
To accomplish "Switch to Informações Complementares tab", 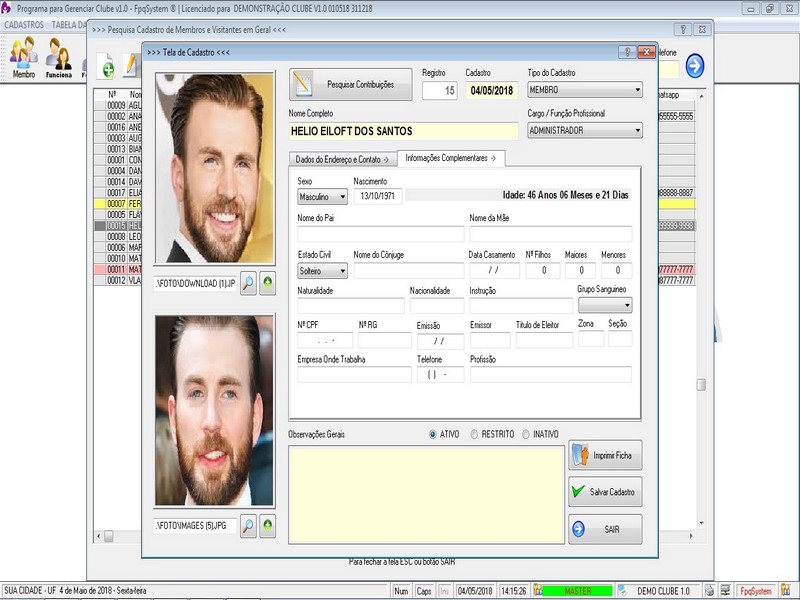I will (x=451, y=158).
